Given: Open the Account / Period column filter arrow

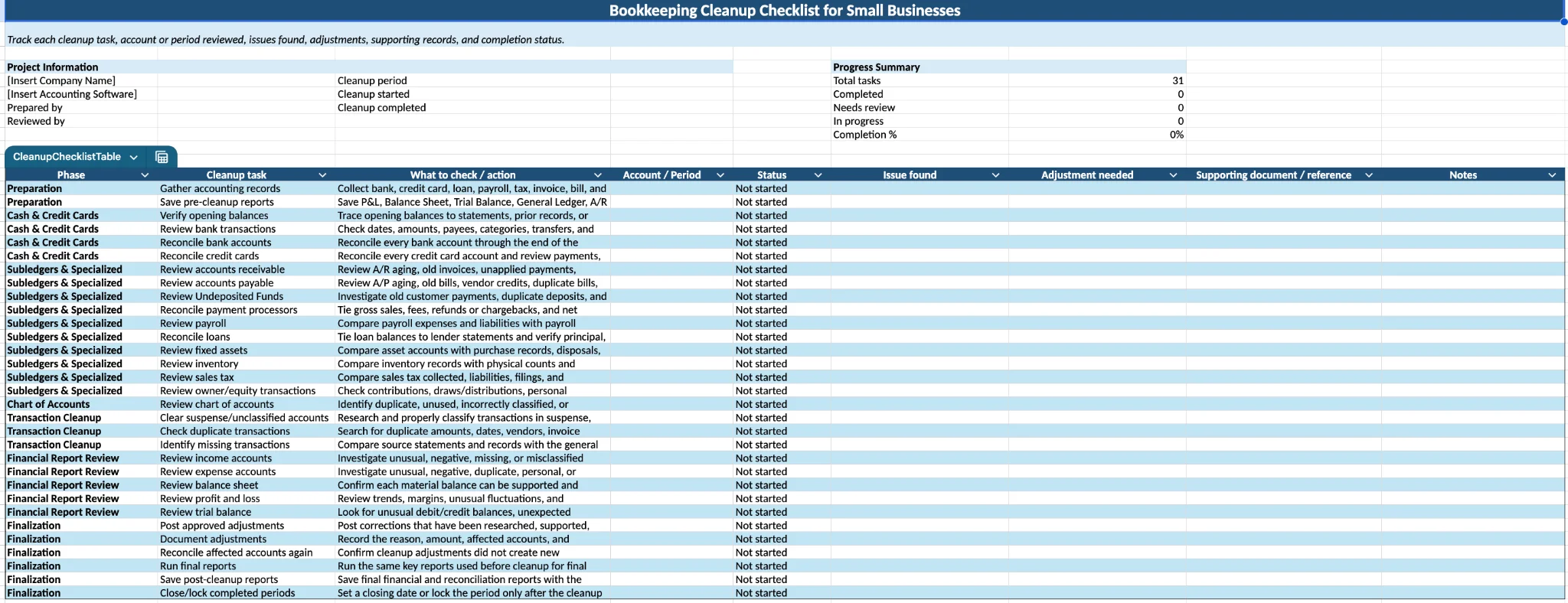Looking at the screenshot, I should click(720, 175).
